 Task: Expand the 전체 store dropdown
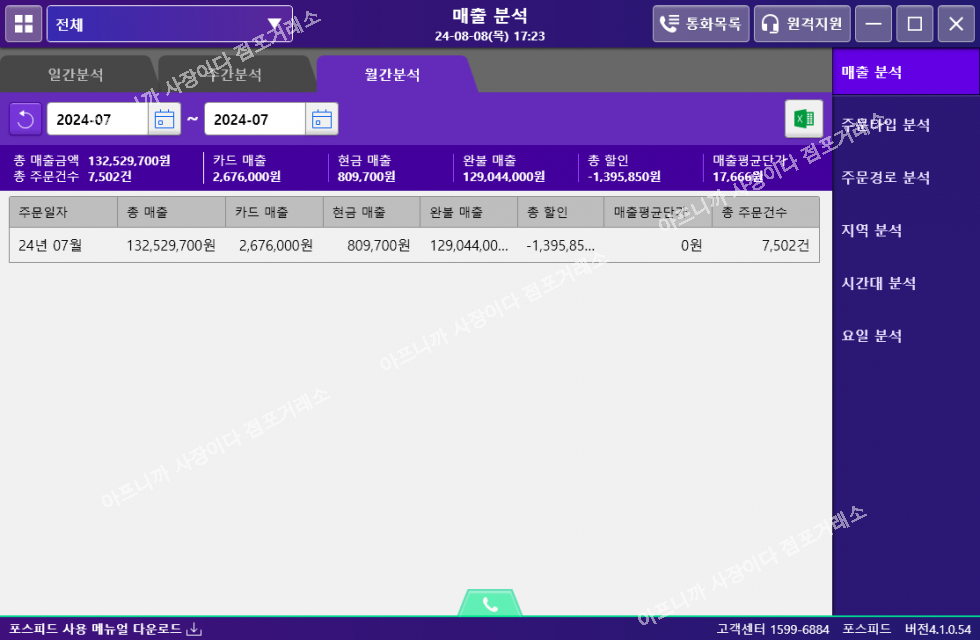coord(273,24)
